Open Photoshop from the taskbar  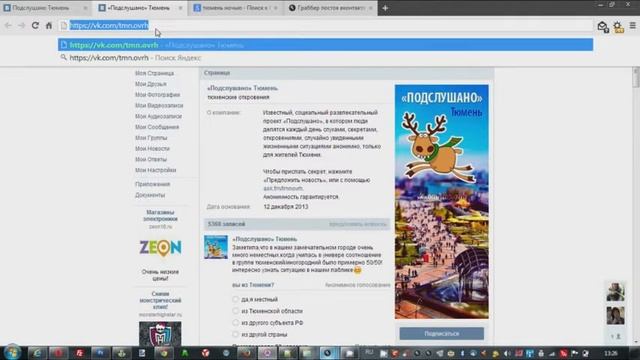100,353
